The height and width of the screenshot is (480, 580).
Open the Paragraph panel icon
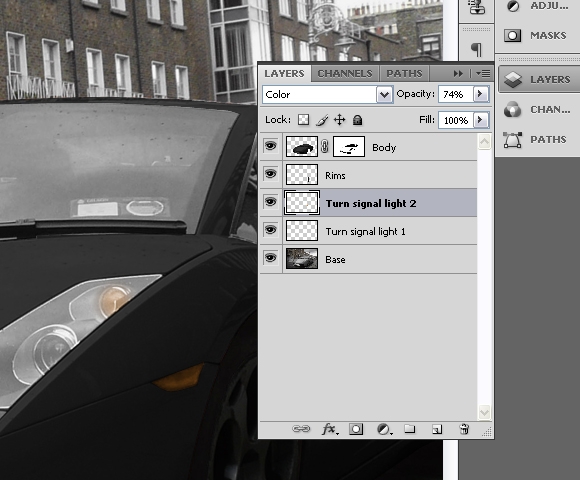476,49
